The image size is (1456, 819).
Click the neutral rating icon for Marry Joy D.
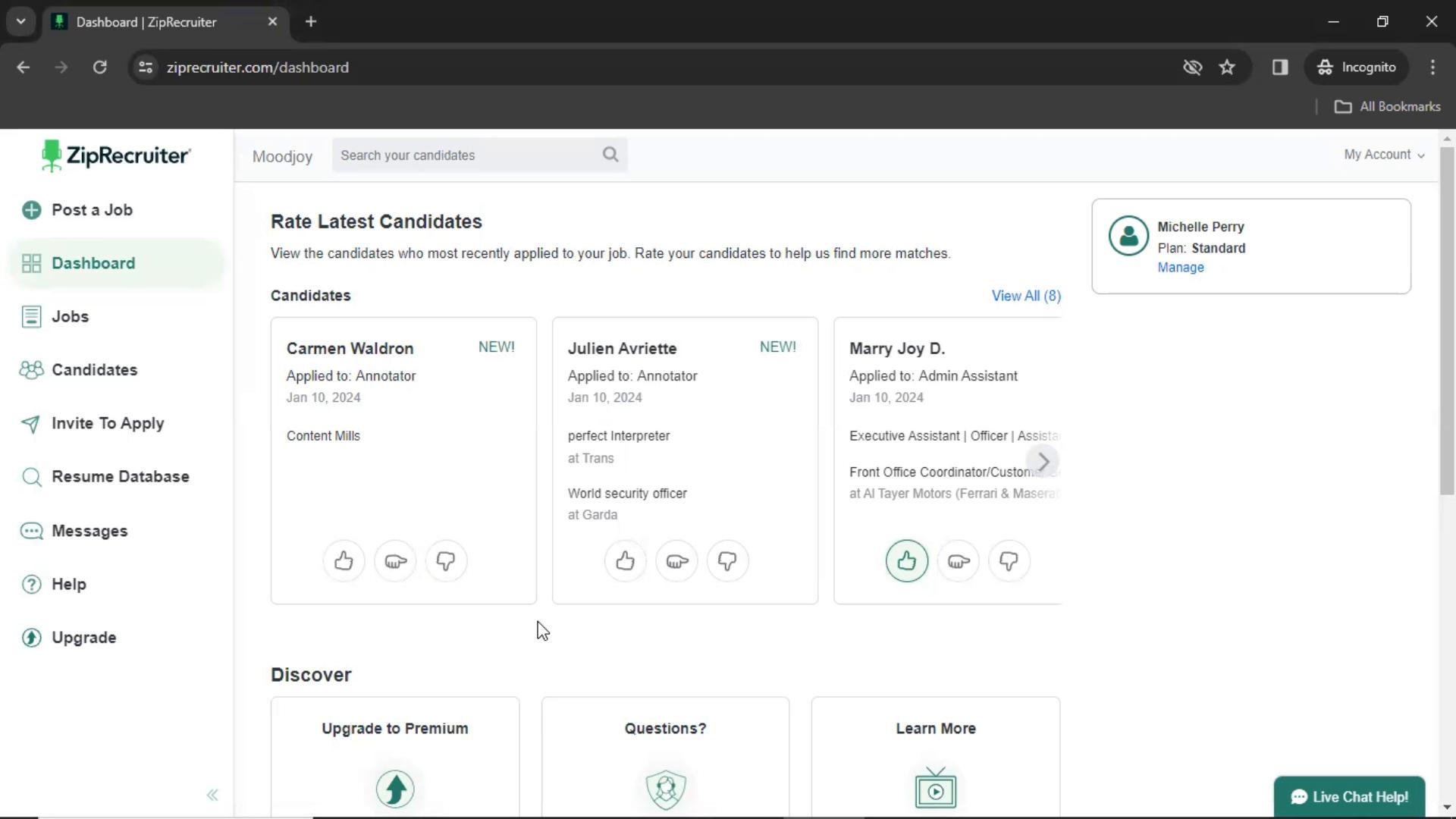point(958,561)
